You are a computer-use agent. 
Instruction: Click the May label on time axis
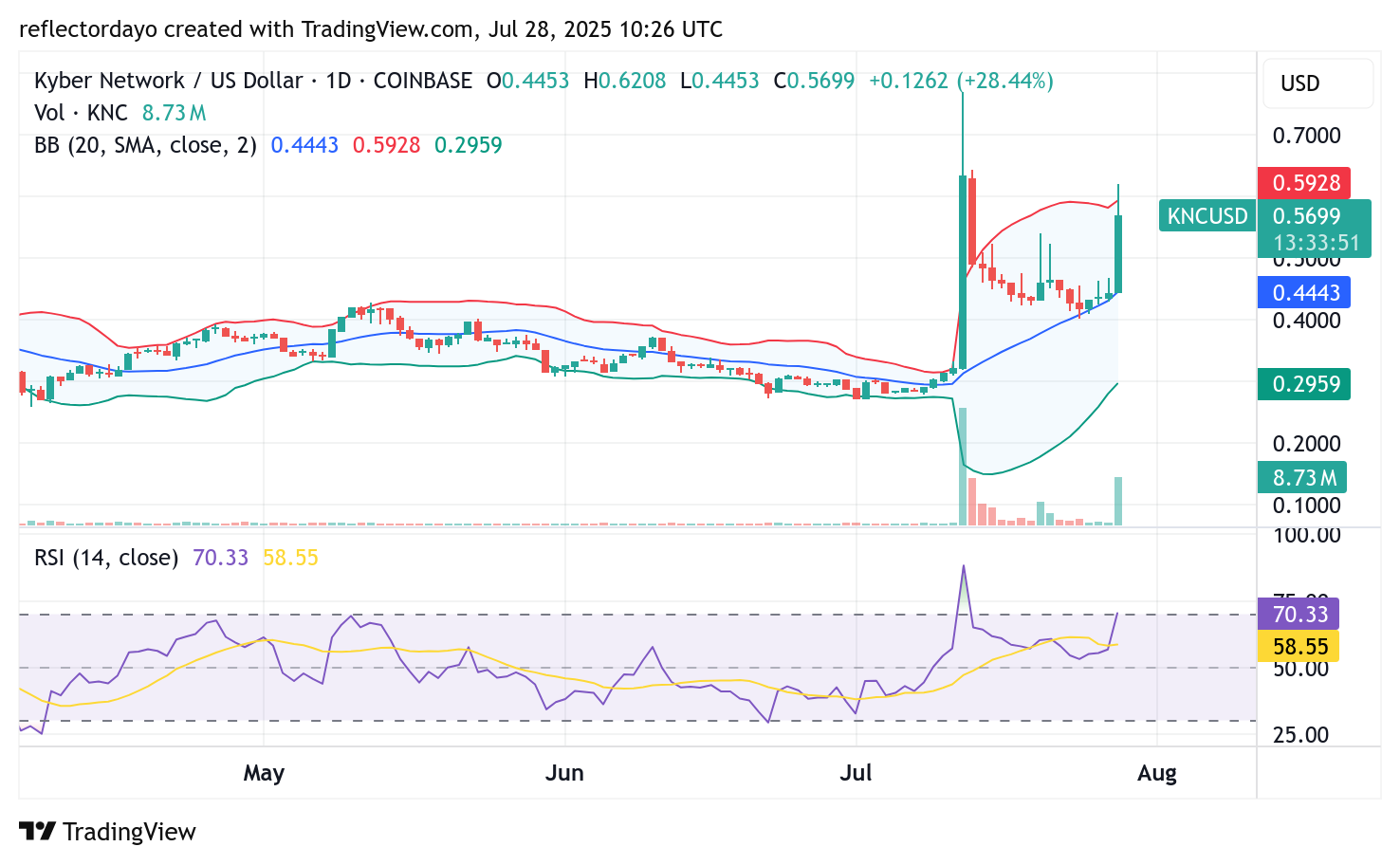(264, 773)
